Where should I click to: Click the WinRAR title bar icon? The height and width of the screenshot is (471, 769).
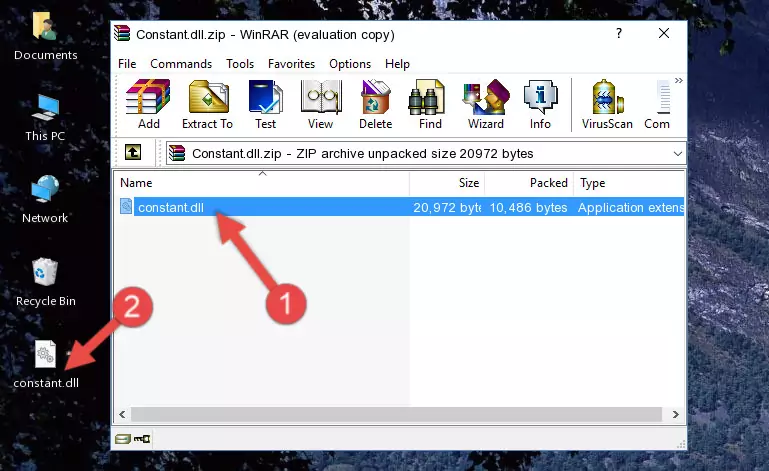tap(122, 33)
